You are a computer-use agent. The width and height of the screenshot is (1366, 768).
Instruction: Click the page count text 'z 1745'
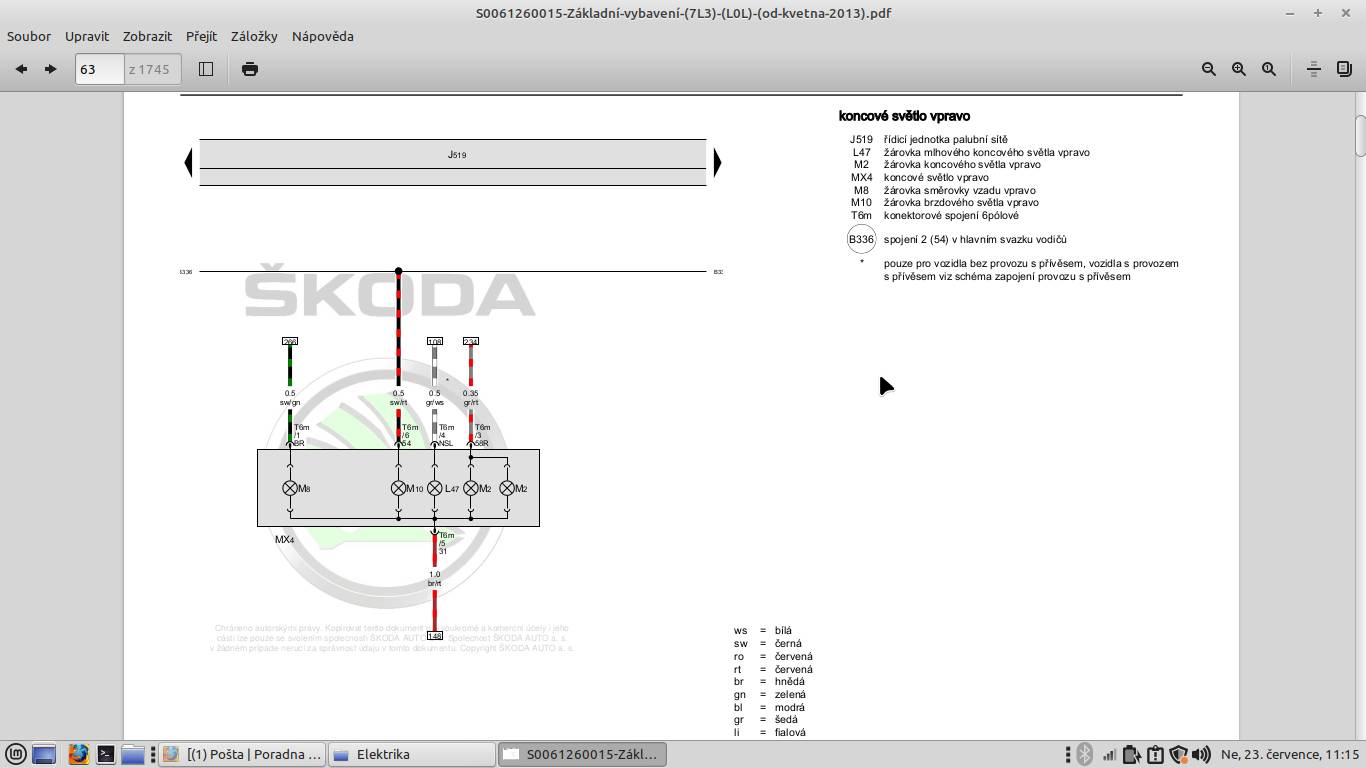149,69
